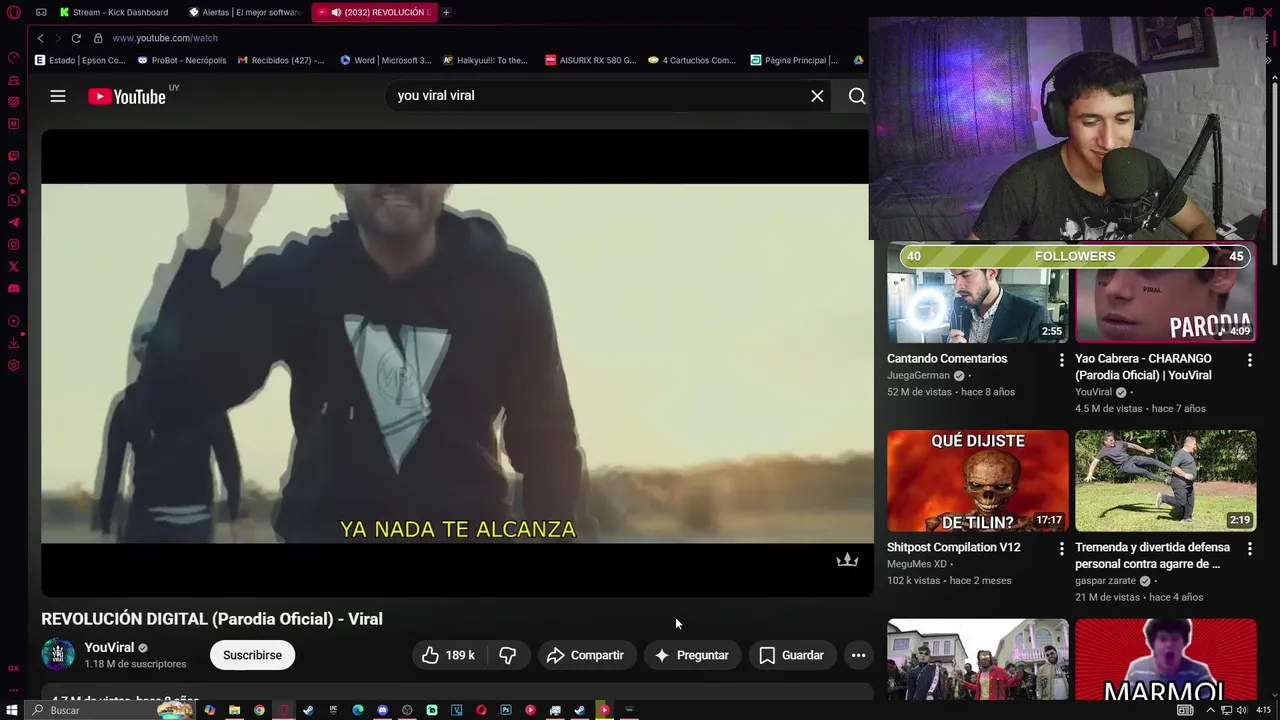This screenshot has height=720, width=1280.
Task: Open Telegram in Opera sidebar
Action: pos(14,223)
